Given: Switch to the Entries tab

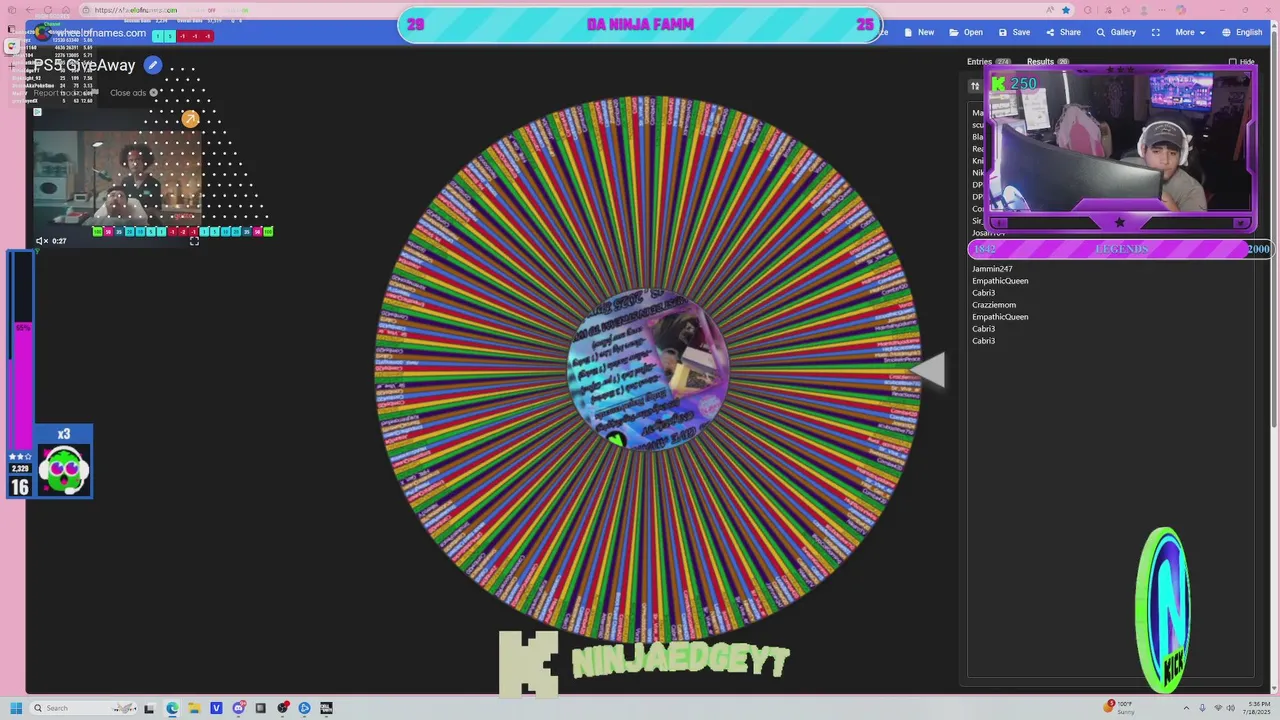Looking at the screenshot, I should click(988, 62).
